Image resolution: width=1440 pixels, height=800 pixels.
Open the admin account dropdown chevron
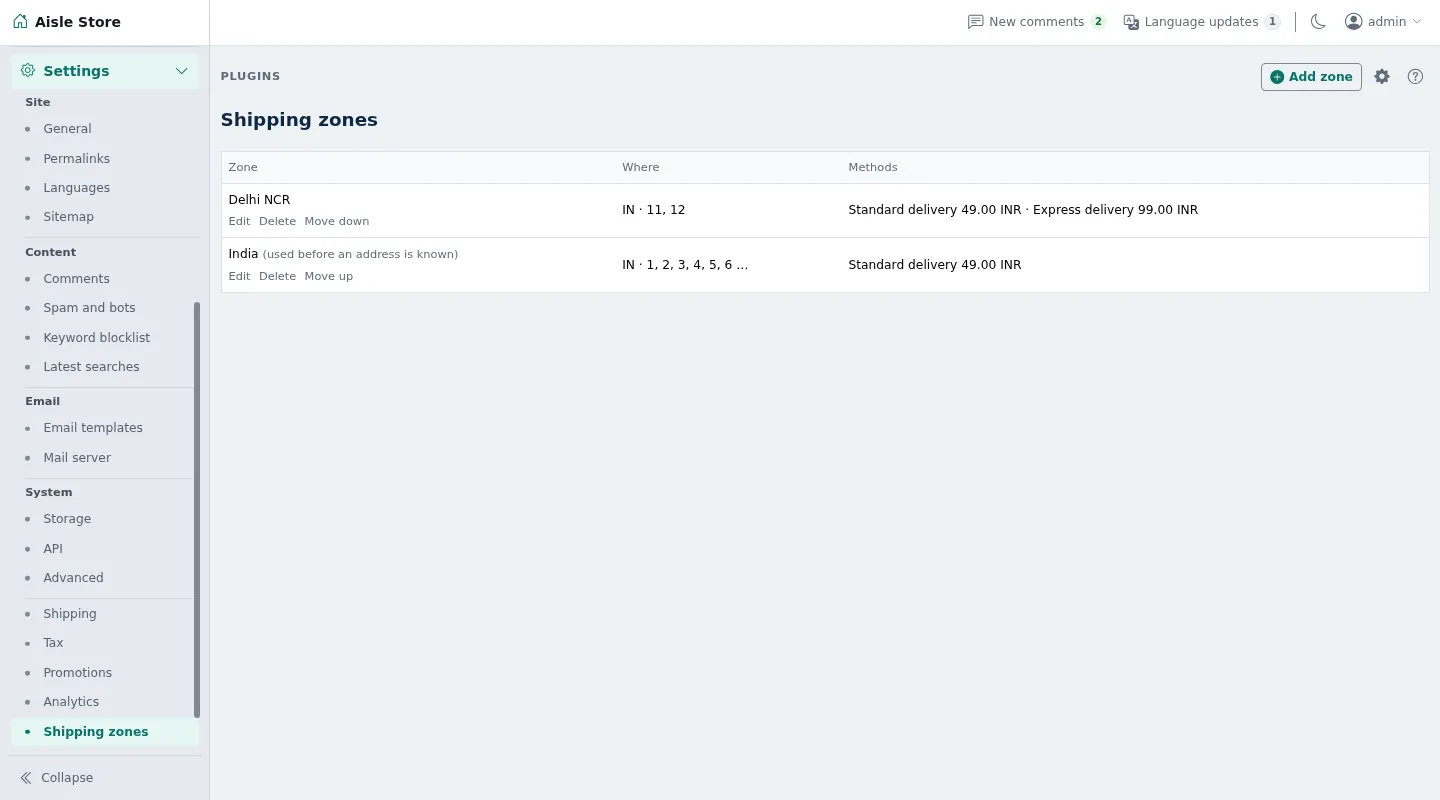pyautogui.click(x=1416, y=22)
